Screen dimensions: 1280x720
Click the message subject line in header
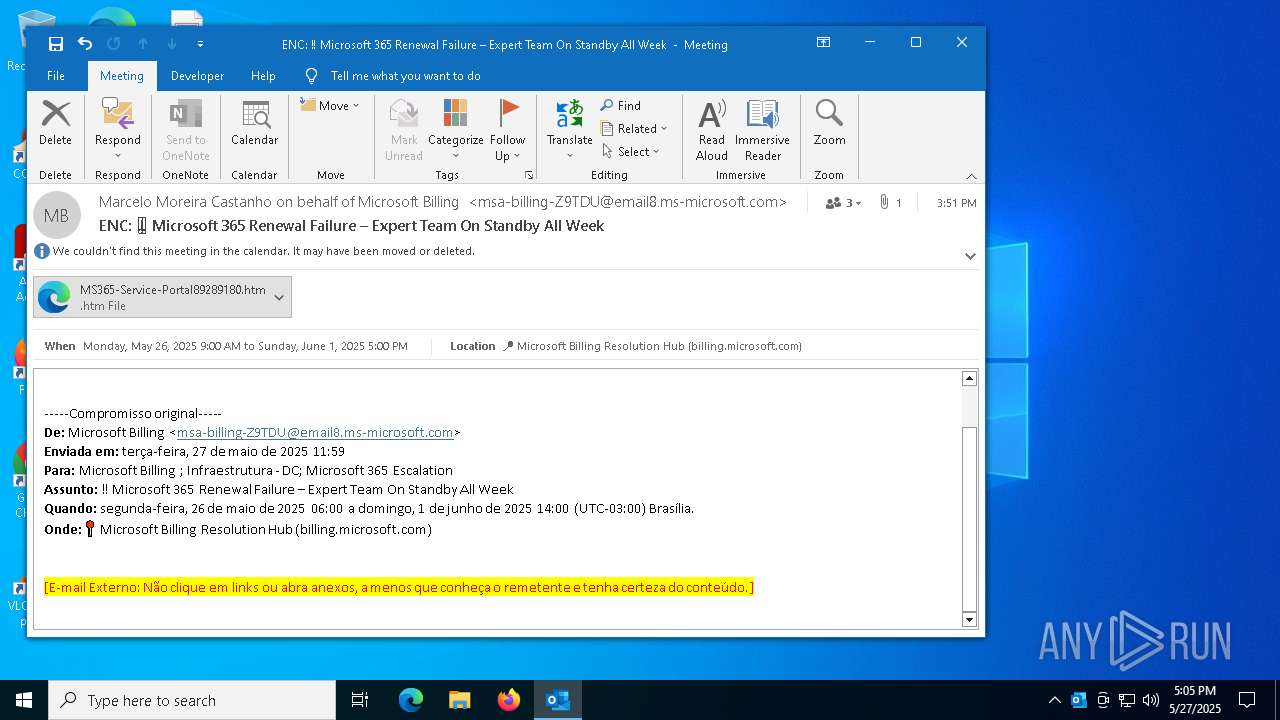[x=351, y=226]
